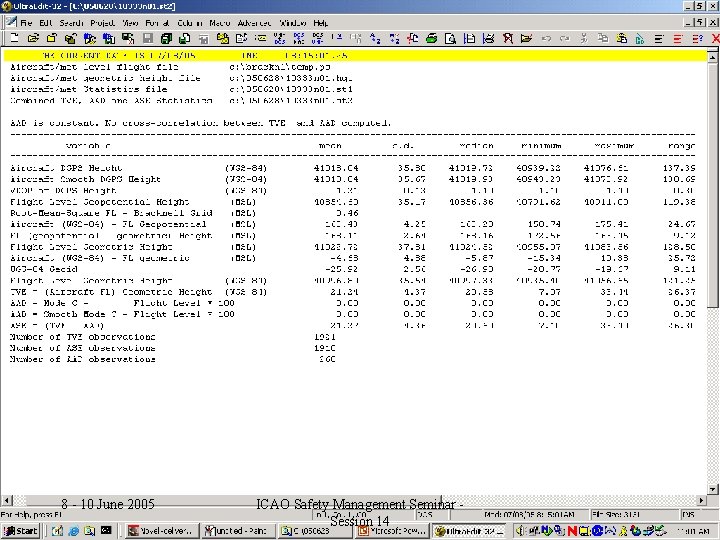This screenshot has height=540, width=720.
Task: Click the Unix/Mac to DOS conversion icon
Action: coord(279,39)
